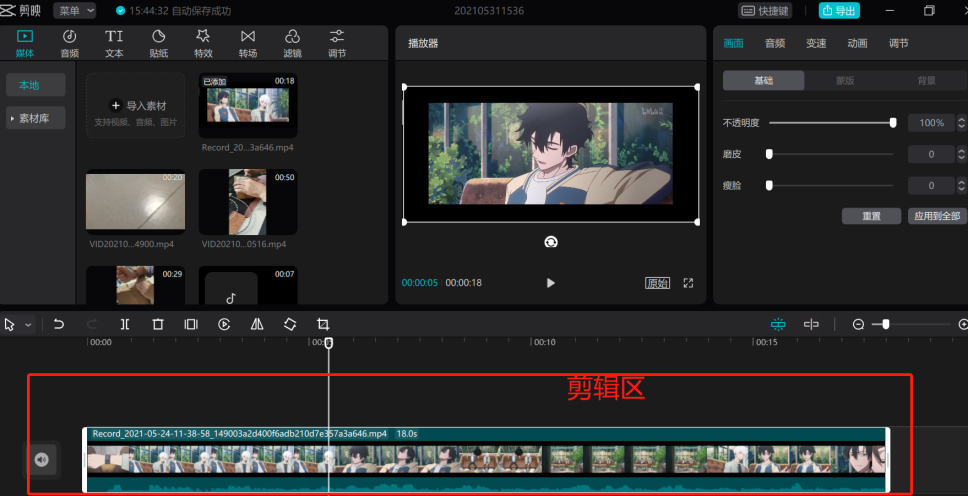Switch to the 音频 audio tab in top toolbar
The width and height of the screenshot is (968, 496).
(70, 43)
